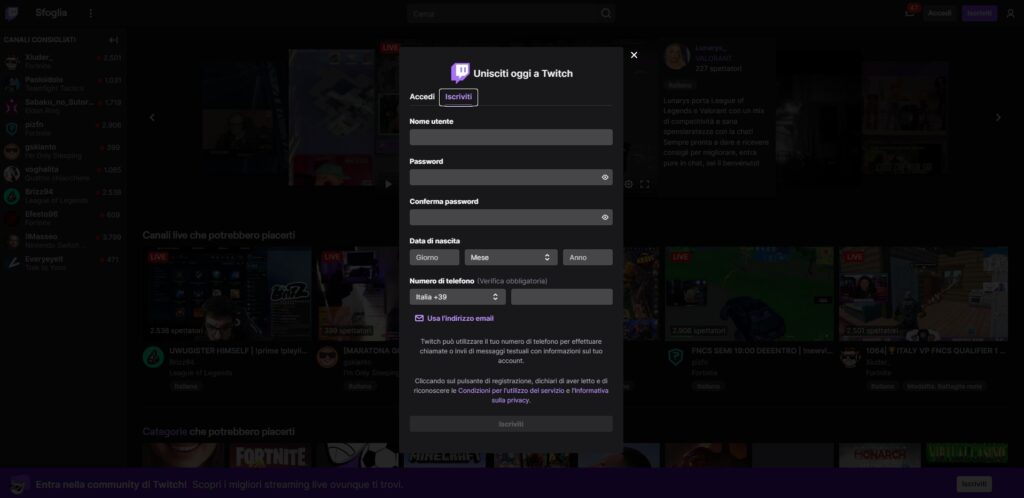Open the featured stream settings gear
The width and height of the screenshot is (1024, 498).
[628, 184]
